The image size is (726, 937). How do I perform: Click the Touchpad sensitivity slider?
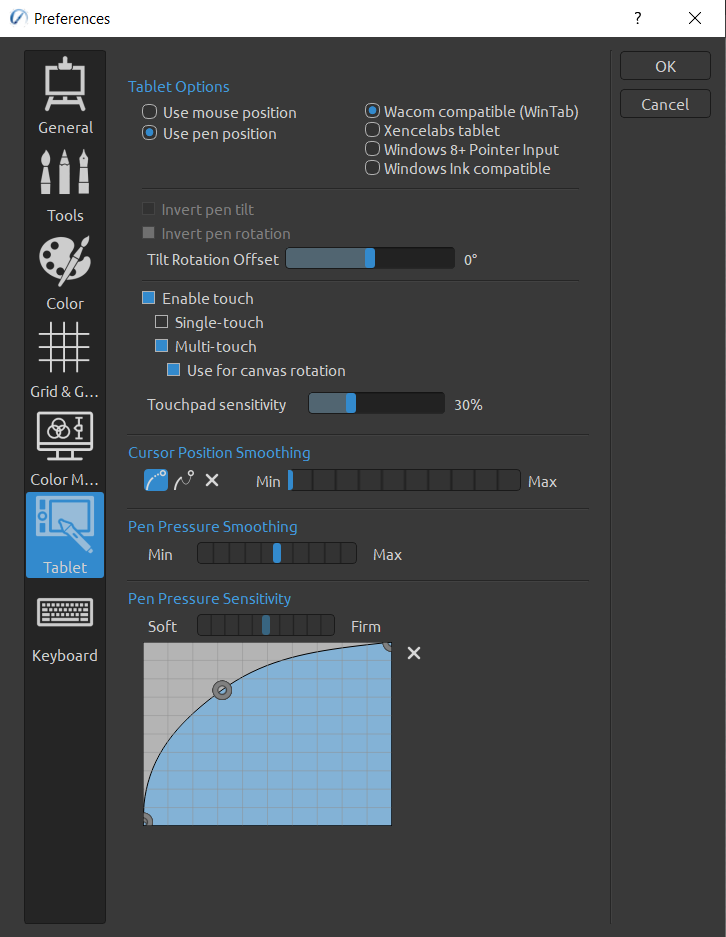376,404
